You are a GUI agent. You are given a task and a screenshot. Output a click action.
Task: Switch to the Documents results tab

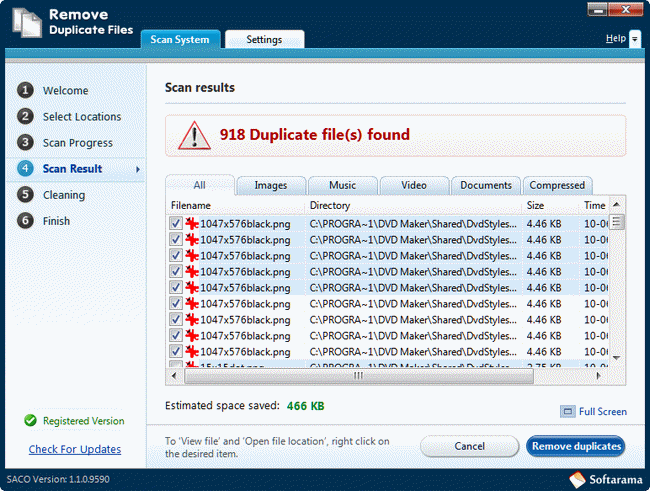[x=486, y=185]
